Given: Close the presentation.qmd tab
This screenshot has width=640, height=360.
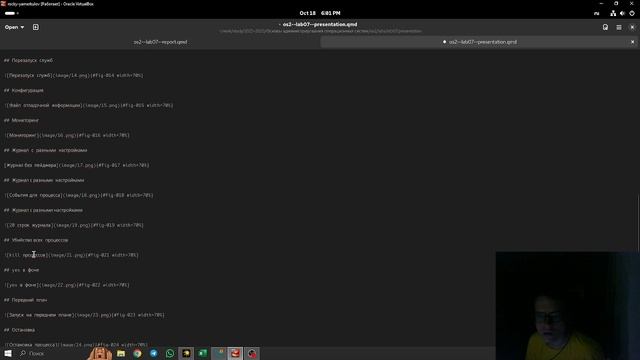Looking at the screenshot, I should [633, 42].
